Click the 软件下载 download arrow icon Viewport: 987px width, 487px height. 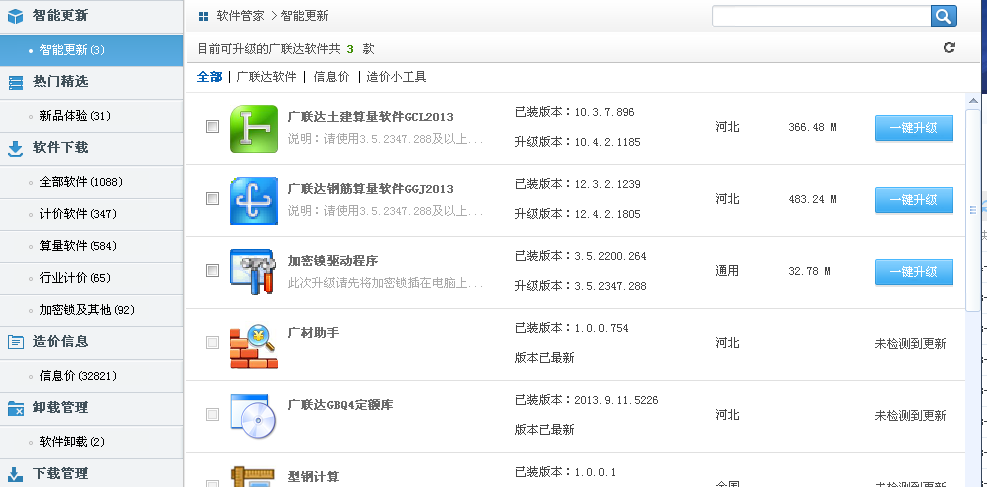click(15, 148)
